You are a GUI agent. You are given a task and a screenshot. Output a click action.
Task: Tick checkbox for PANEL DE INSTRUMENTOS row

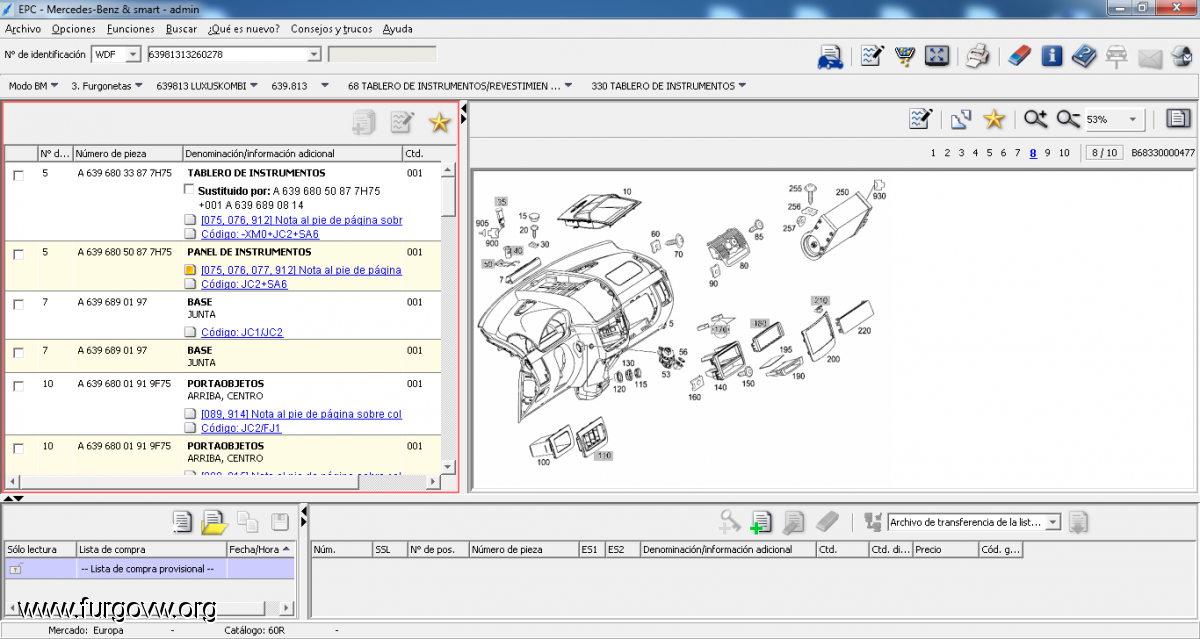(18, 254)
